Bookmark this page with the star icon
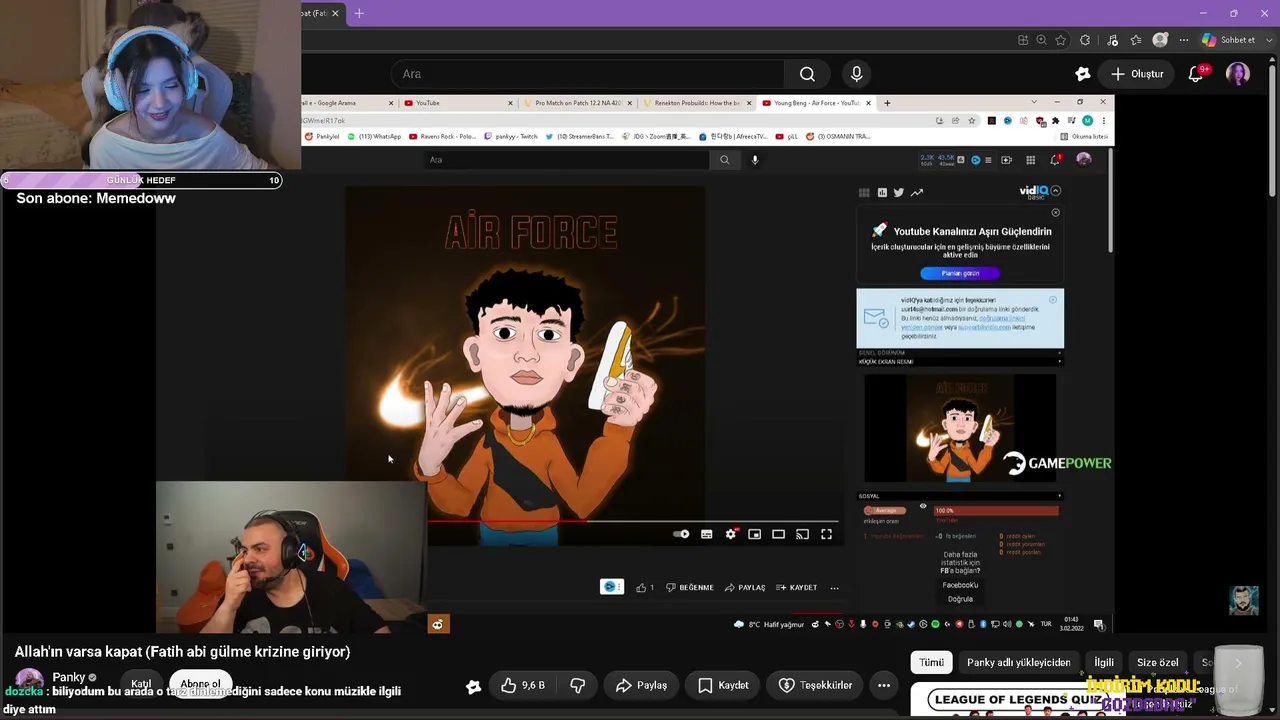 pyautogui.click(x=1060, y=40)
